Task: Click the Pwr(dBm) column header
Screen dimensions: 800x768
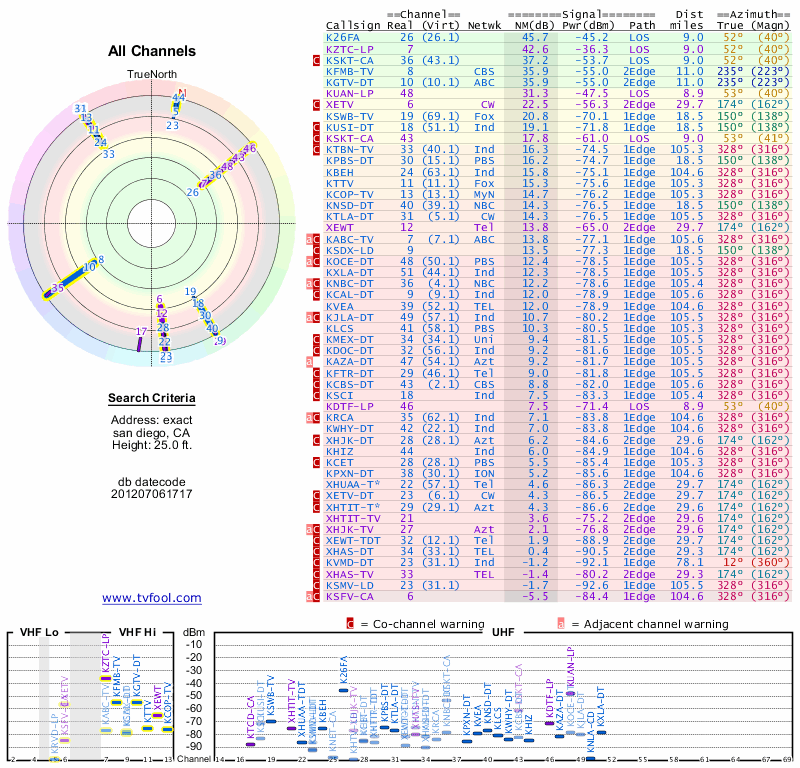Action: pos(589,26)
